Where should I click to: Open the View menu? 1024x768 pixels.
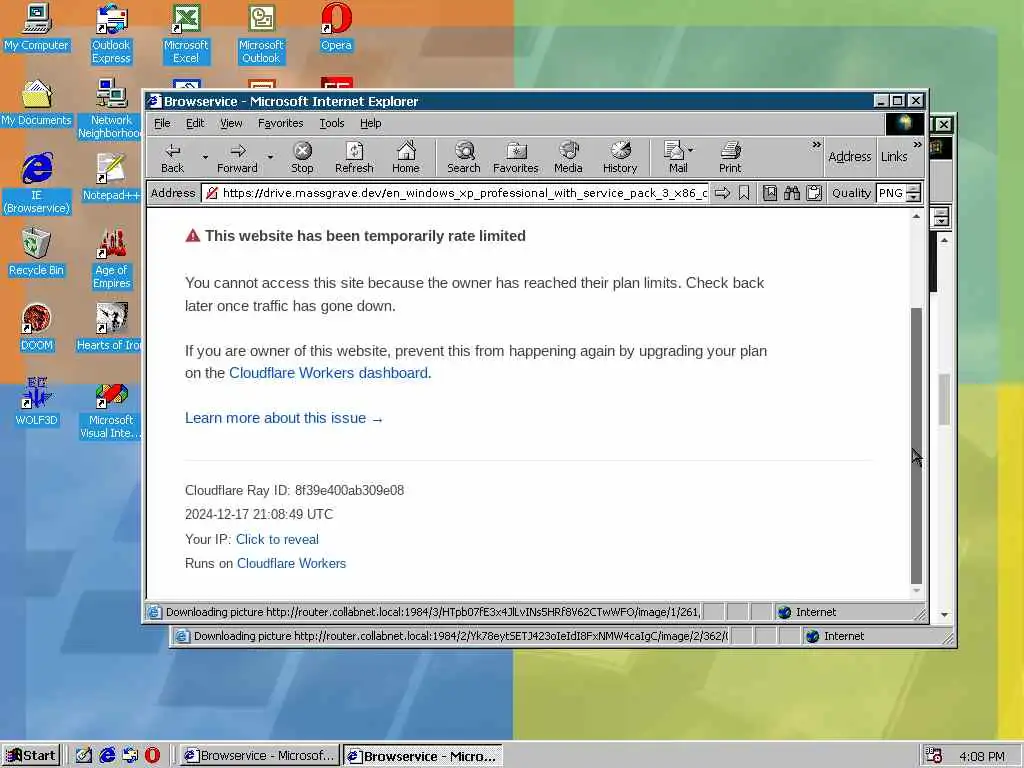(231, 123)
